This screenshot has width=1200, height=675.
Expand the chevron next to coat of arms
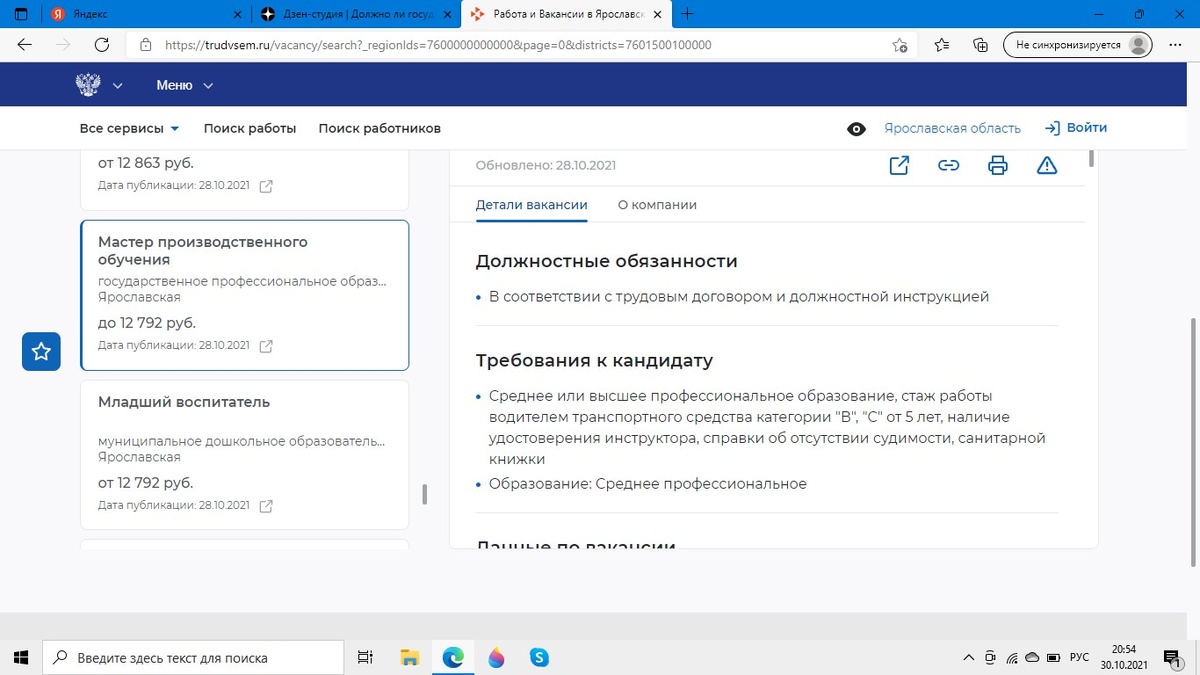click(117, 86)
